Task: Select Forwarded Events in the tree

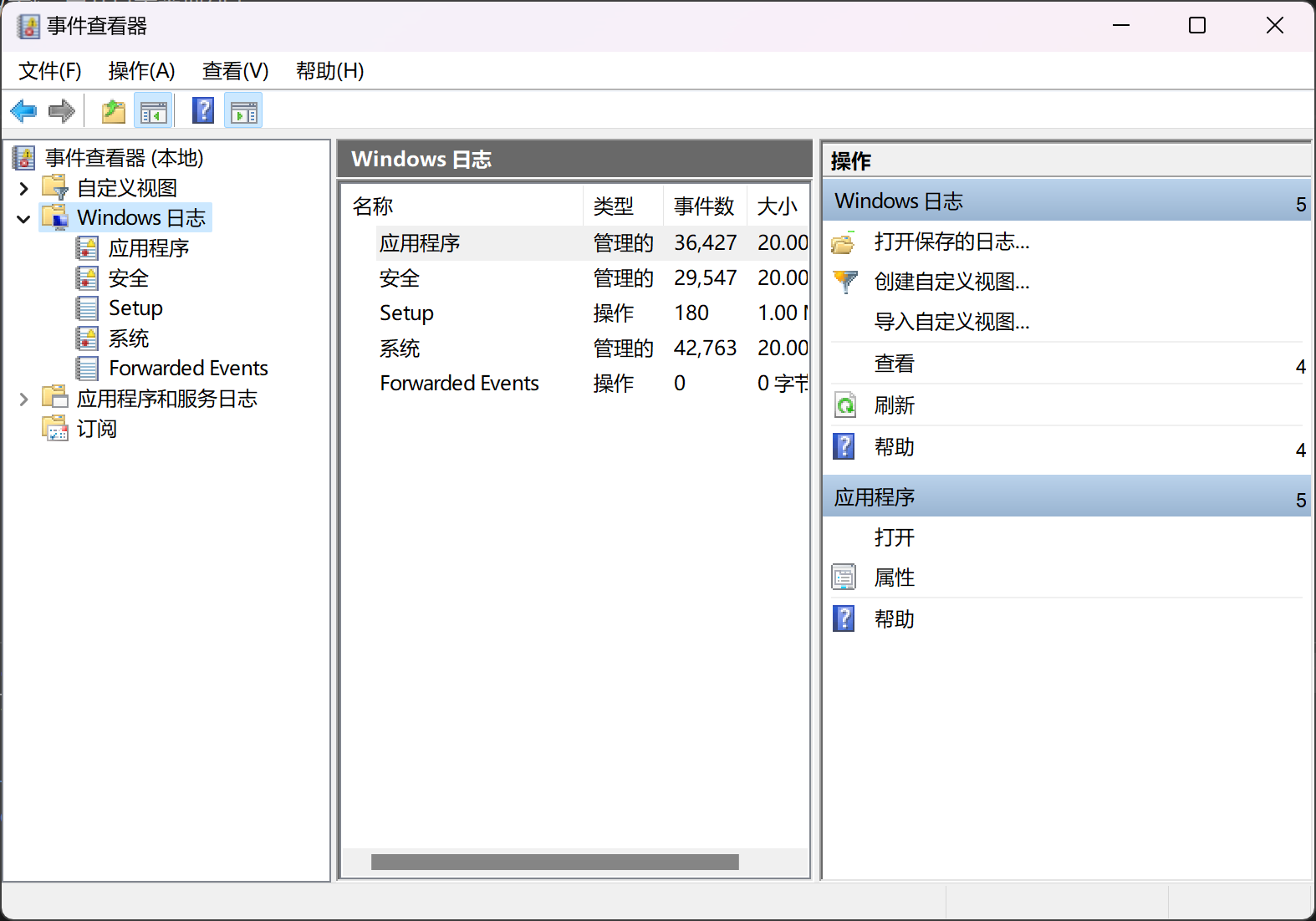Action: (x=189, y=368)
